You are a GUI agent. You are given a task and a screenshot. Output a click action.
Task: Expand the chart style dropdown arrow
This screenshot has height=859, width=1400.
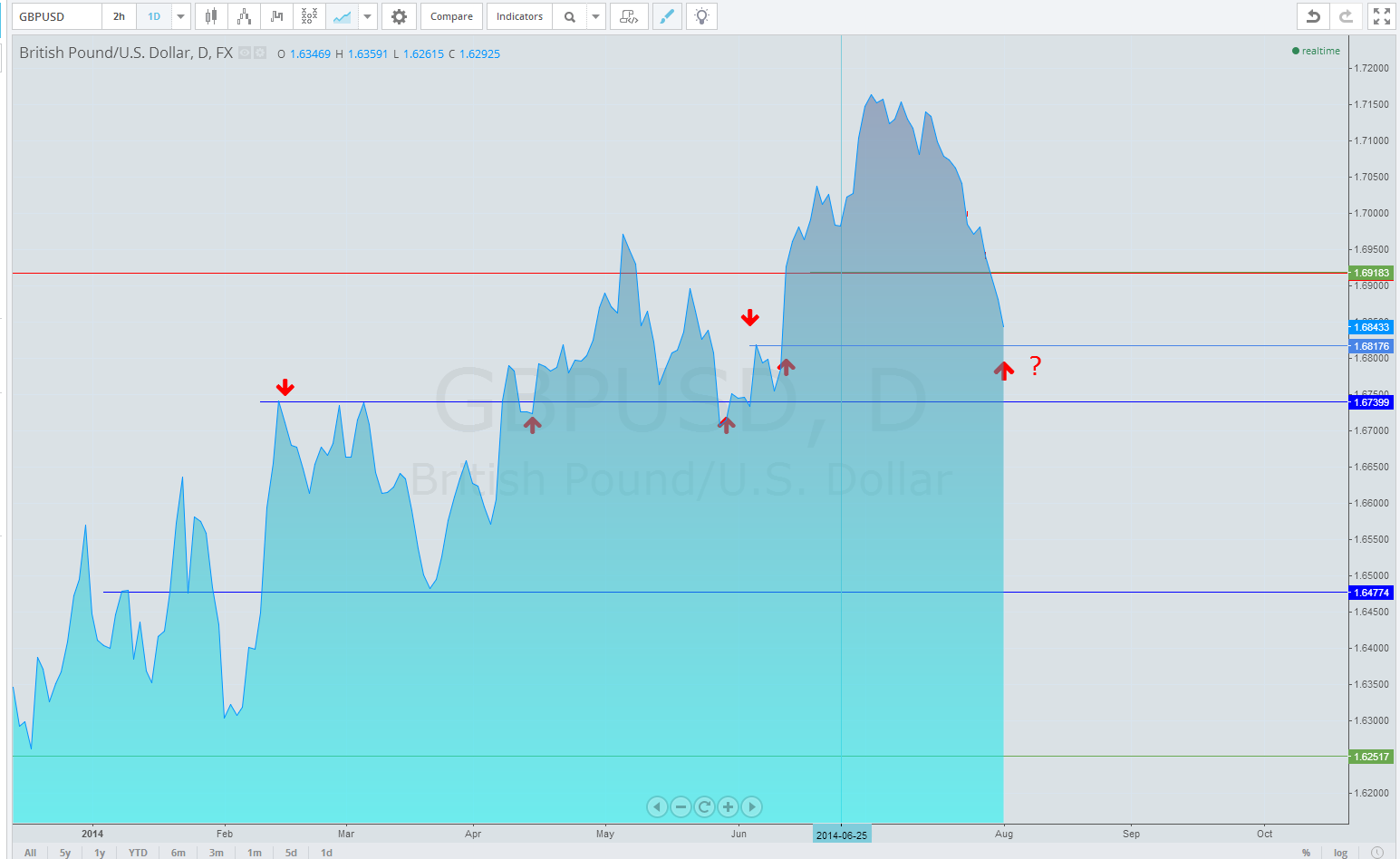point(367,16)
